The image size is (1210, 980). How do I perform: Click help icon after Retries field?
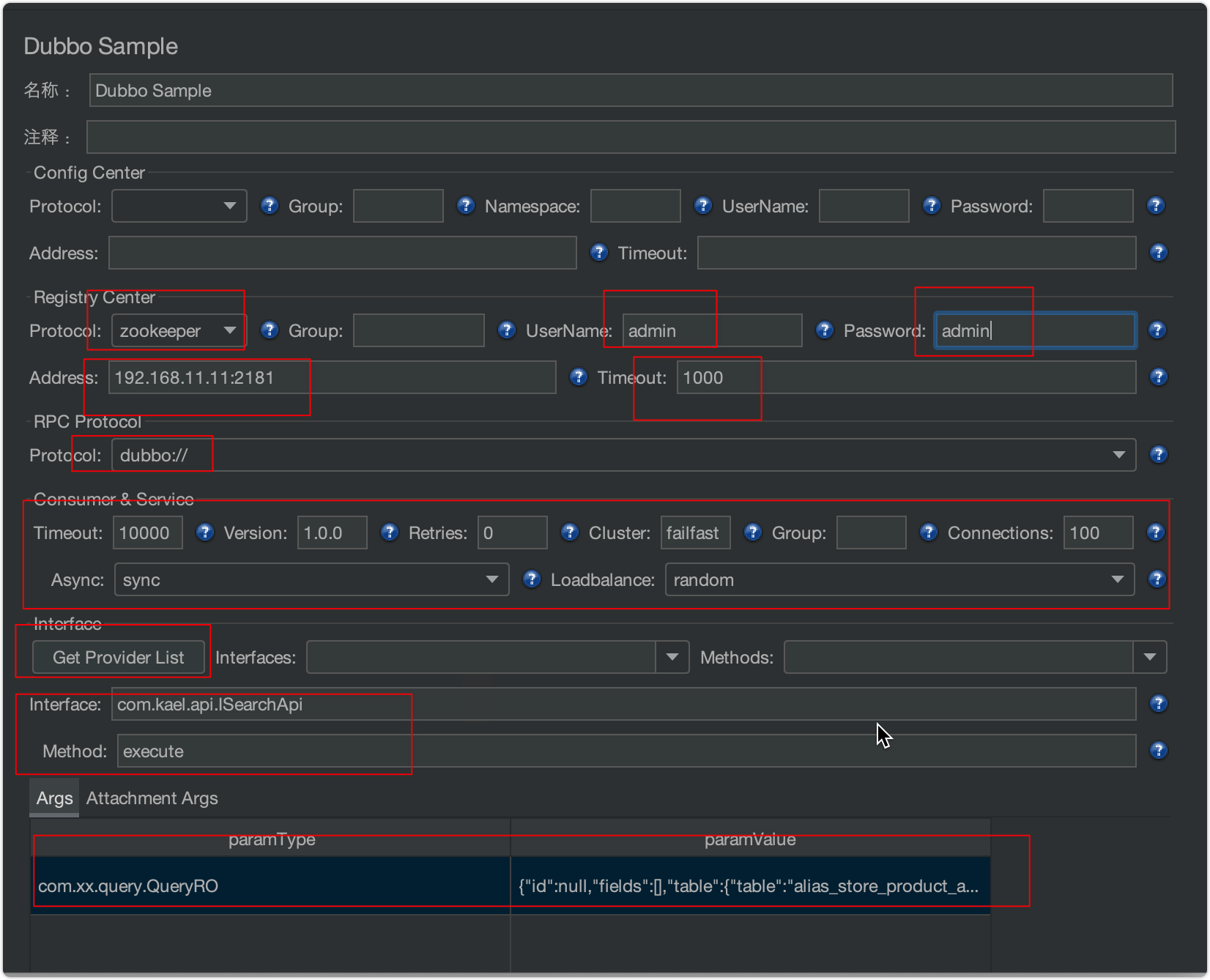(x=570, y=532)
